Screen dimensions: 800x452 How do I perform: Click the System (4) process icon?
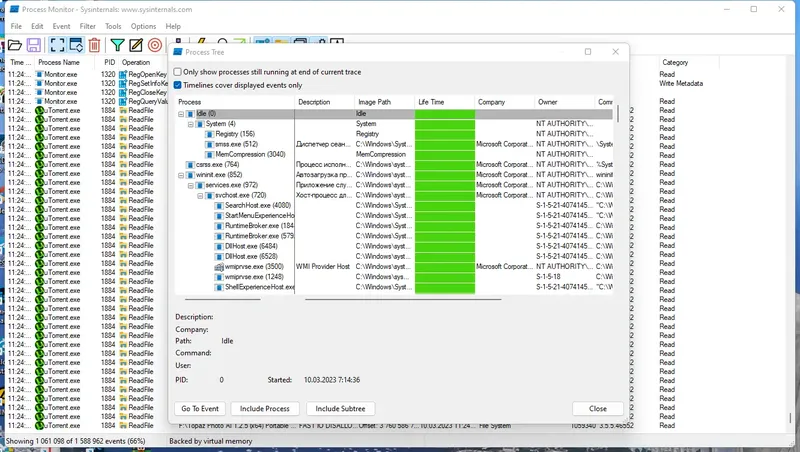[x=200, y=124]
